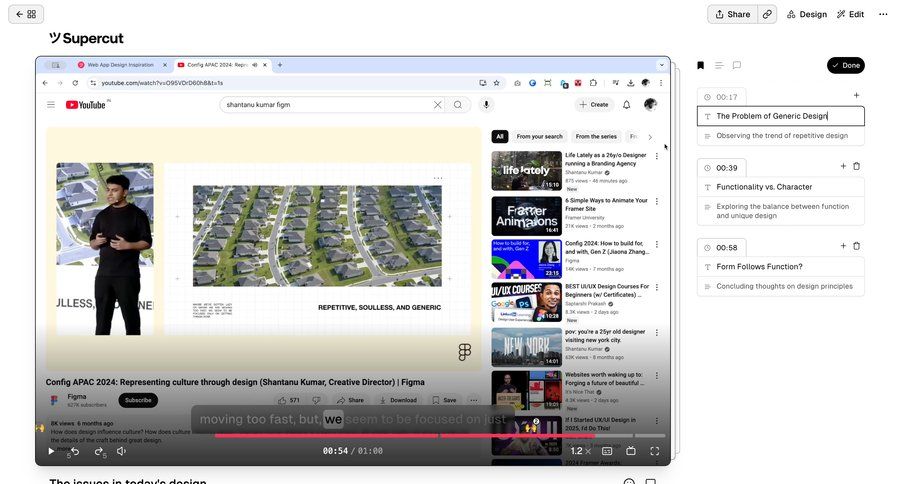Enter fullscreen mode in video player
Screen dimensions: 900x484
[x=655, y=451]
